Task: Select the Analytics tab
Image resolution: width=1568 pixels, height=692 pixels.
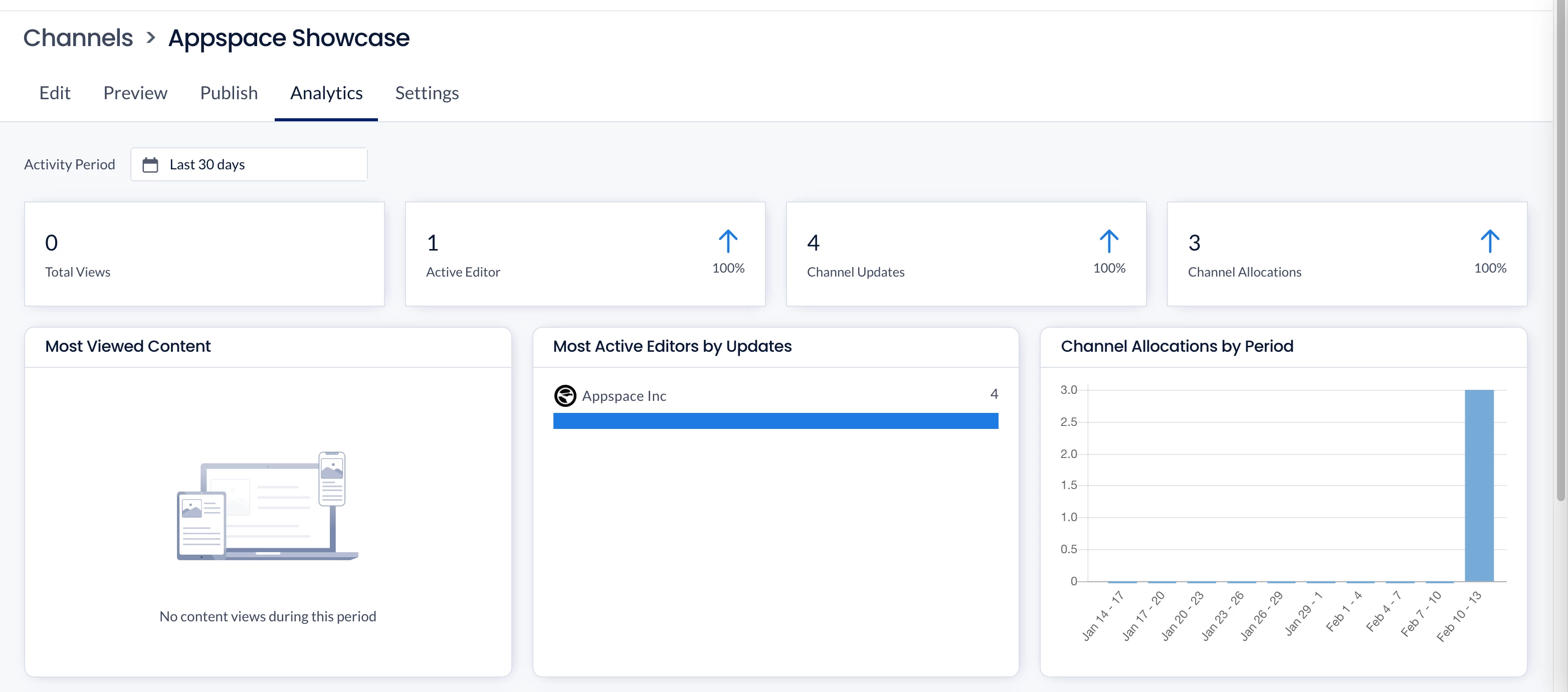Action: [326, 93]
